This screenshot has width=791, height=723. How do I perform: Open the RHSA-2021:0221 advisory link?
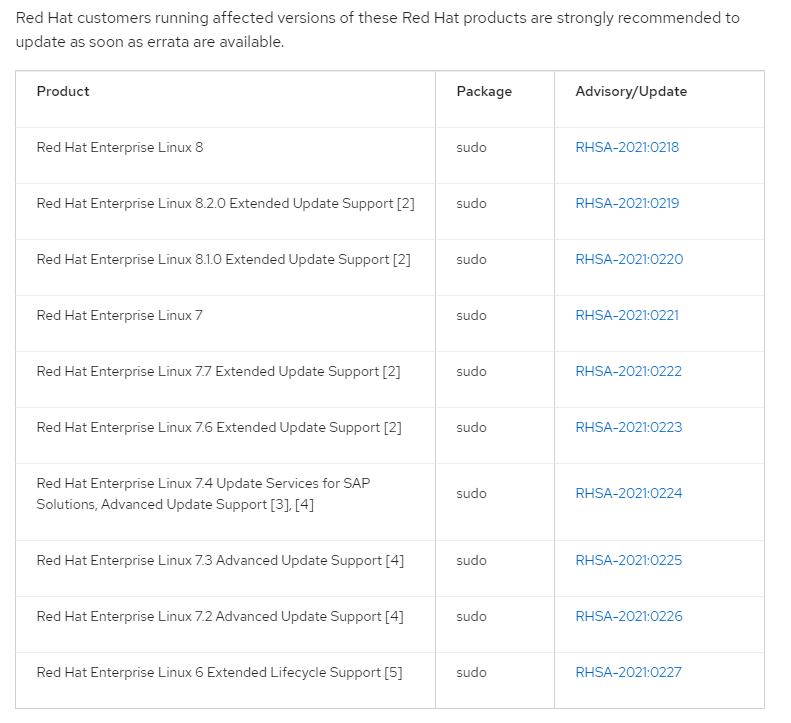[627, 315]
